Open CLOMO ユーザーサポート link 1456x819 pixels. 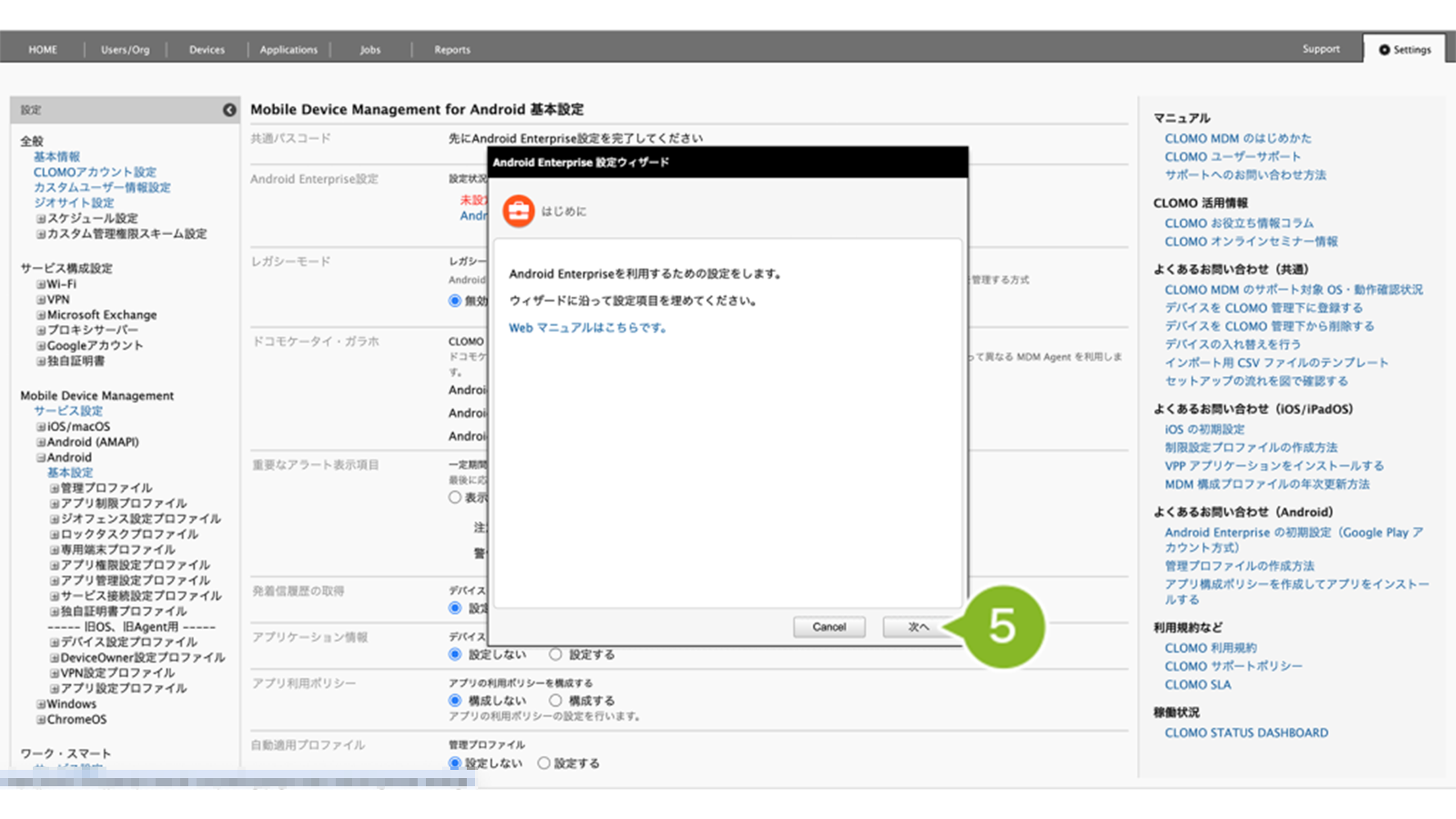tap(1232, 156)
